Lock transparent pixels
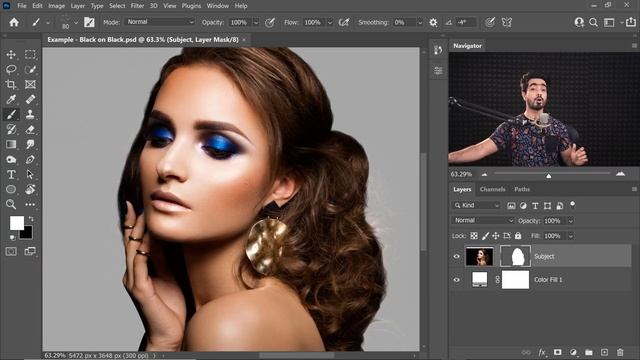 coord(474,236)
